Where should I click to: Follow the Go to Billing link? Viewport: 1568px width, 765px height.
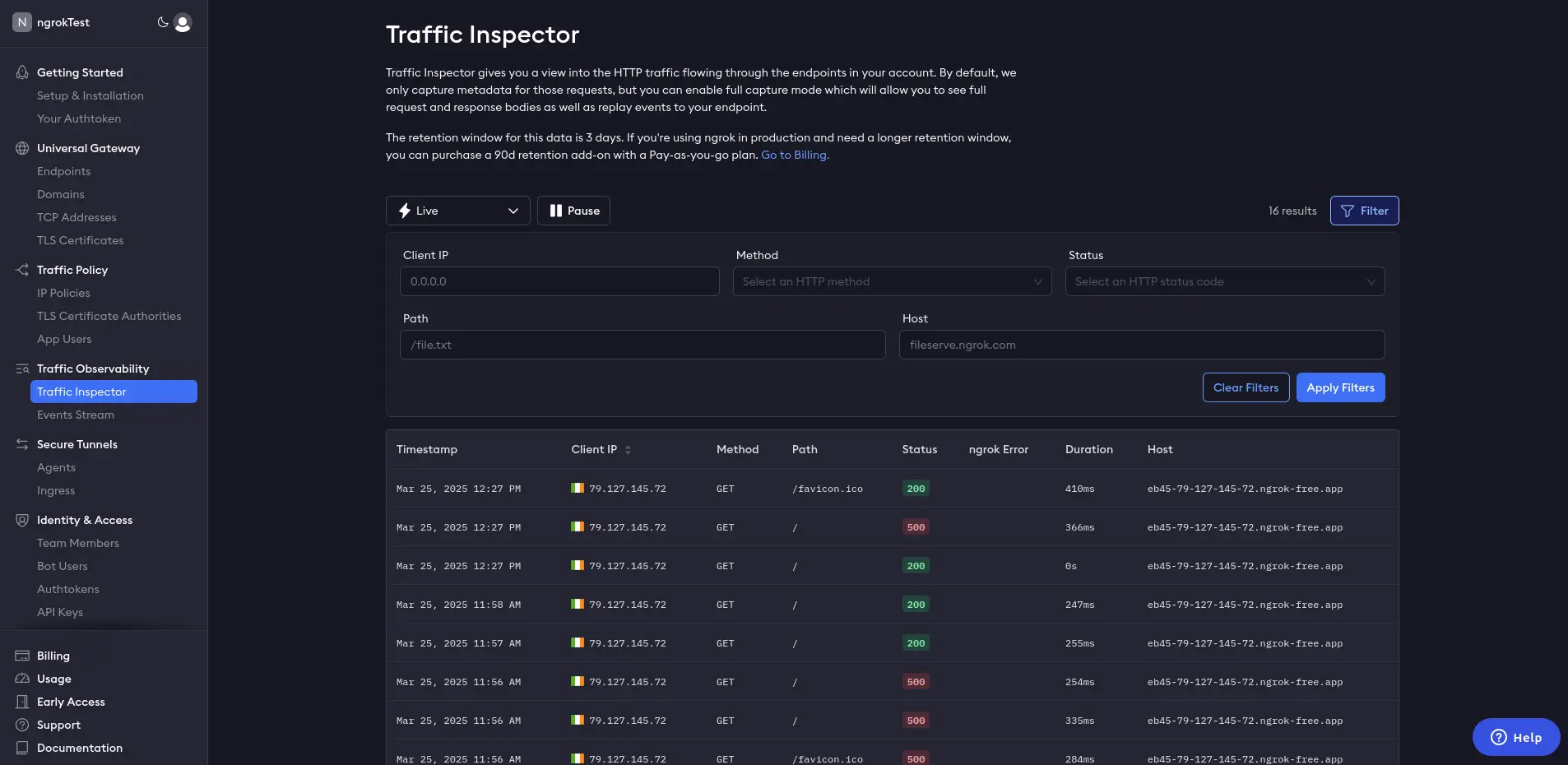pyautogui.click(x=795, y=155)
